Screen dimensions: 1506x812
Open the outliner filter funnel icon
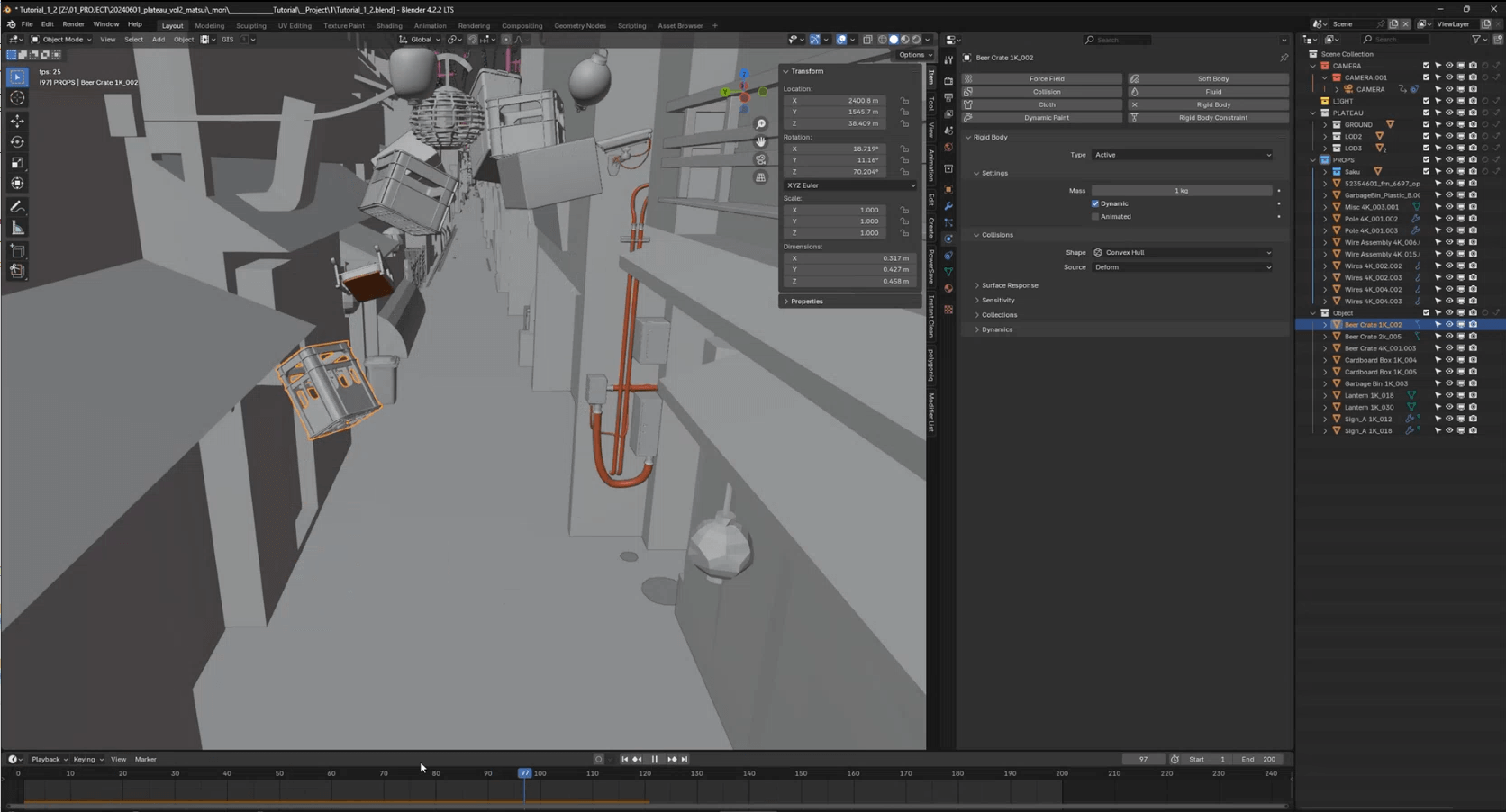[x=1475, y=40]
